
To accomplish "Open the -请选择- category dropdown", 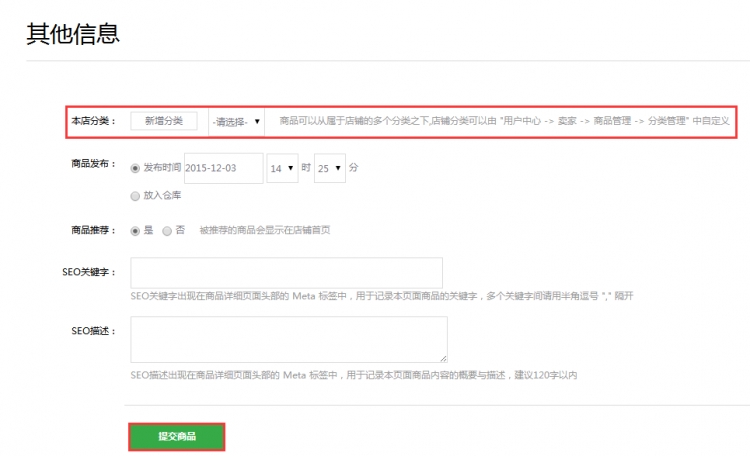I will point(236,122).
